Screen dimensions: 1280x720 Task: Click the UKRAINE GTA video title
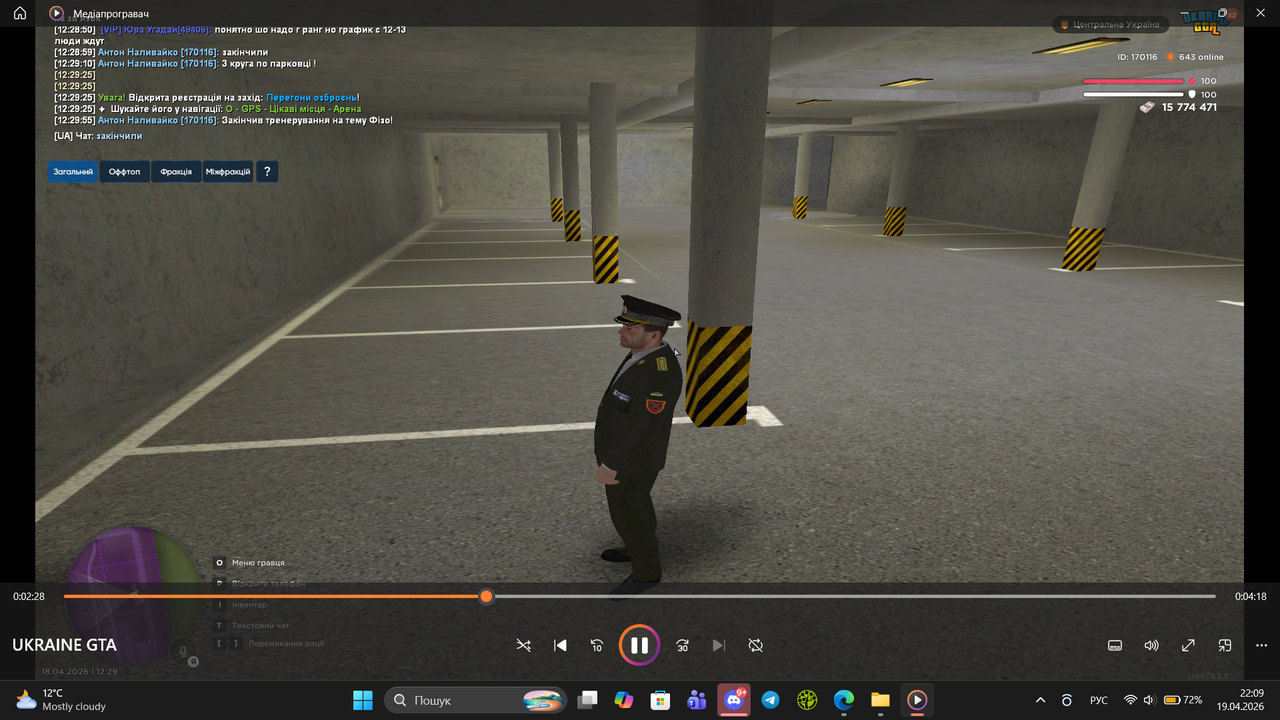(x=64, y=645)
